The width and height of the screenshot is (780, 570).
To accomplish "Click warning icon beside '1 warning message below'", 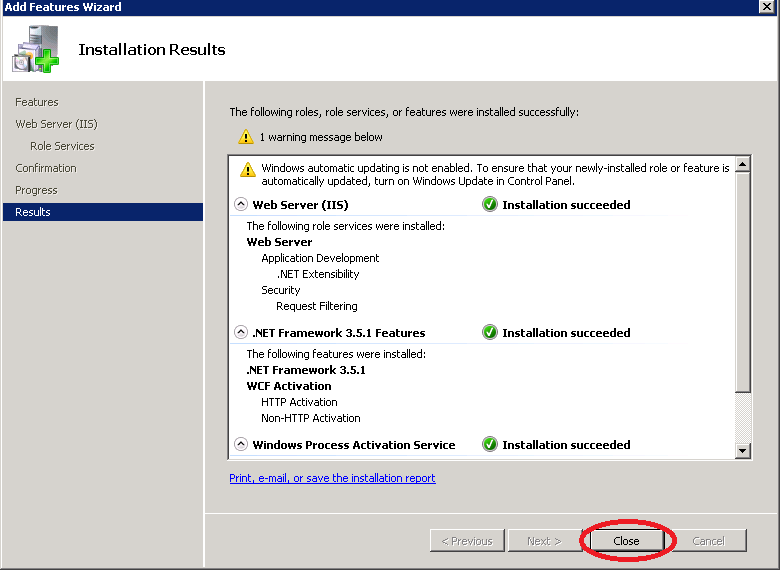I will [x=246, y=137].
